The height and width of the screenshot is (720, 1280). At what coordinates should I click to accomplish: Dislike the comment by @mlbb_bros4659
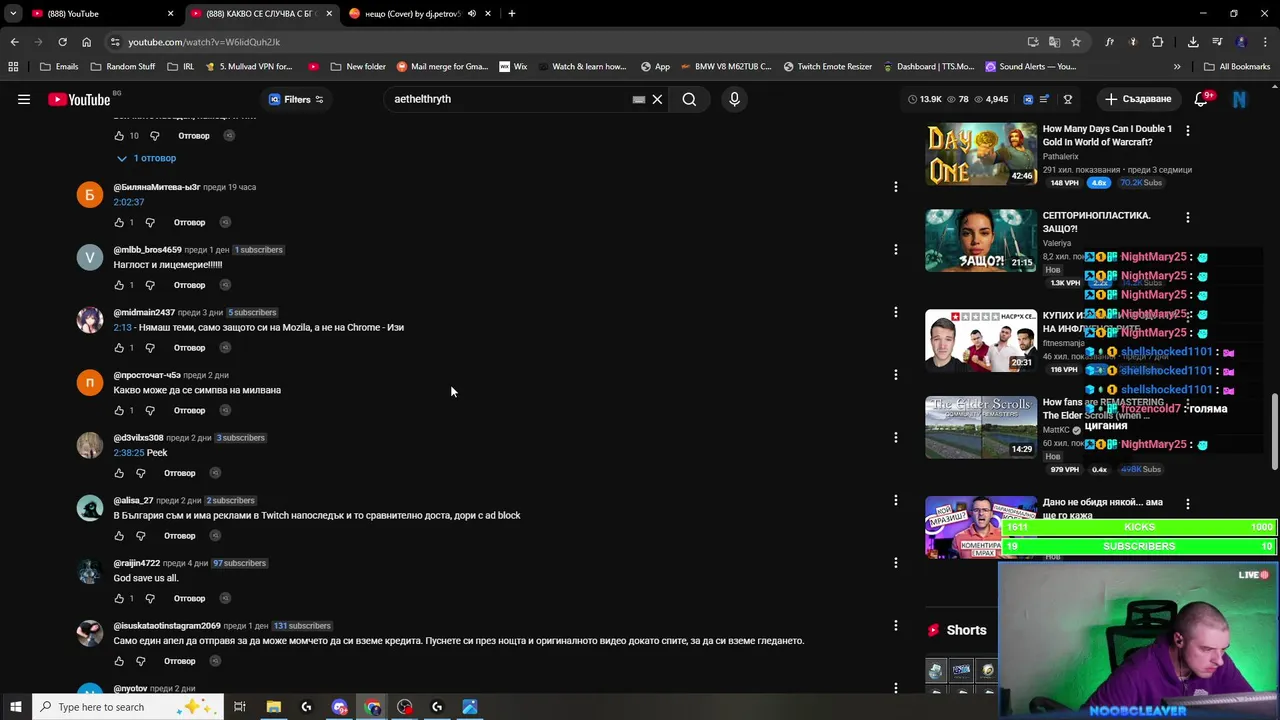(x=150, y=285)
